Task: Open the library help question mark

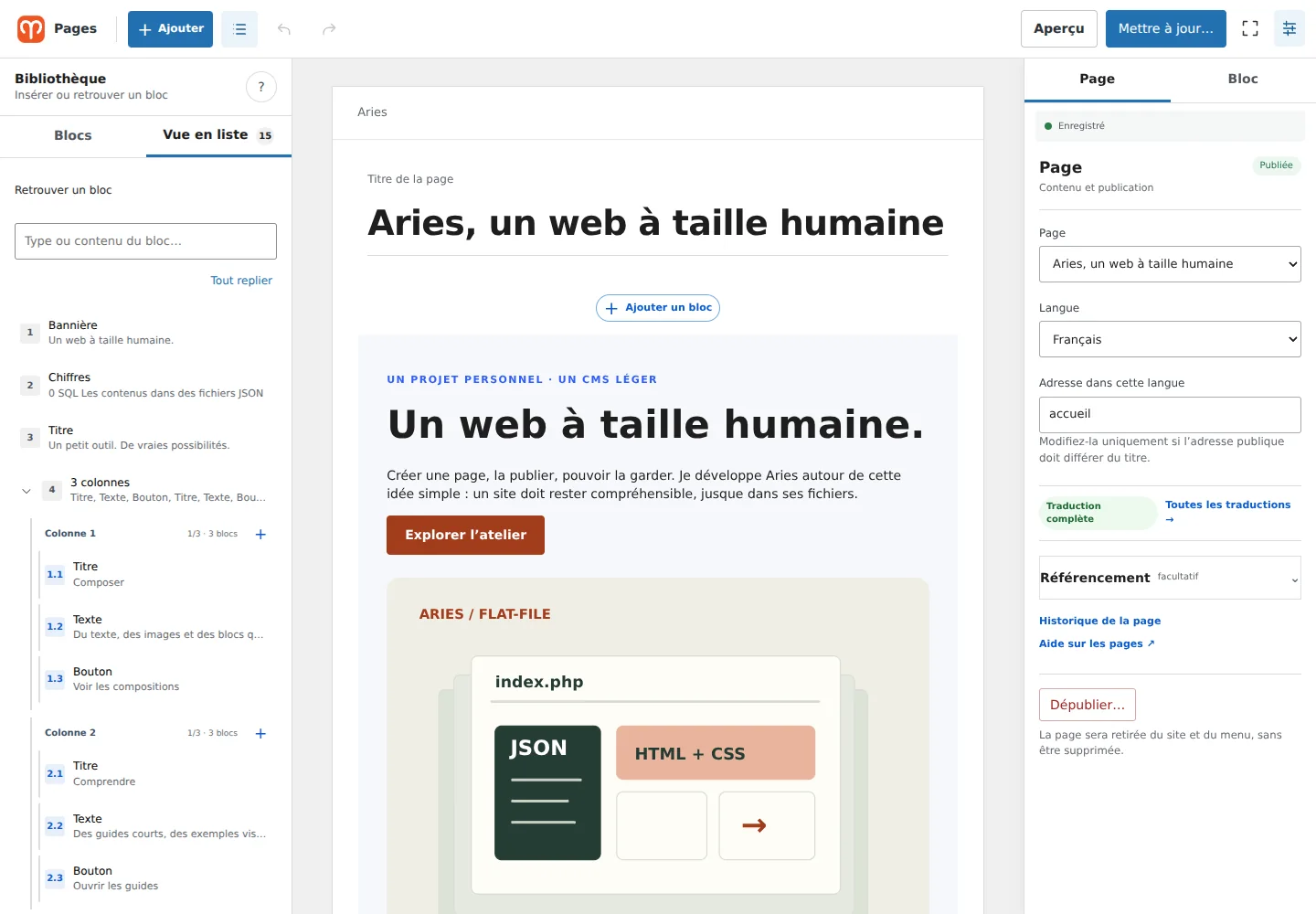Action: tap(261, 87)
